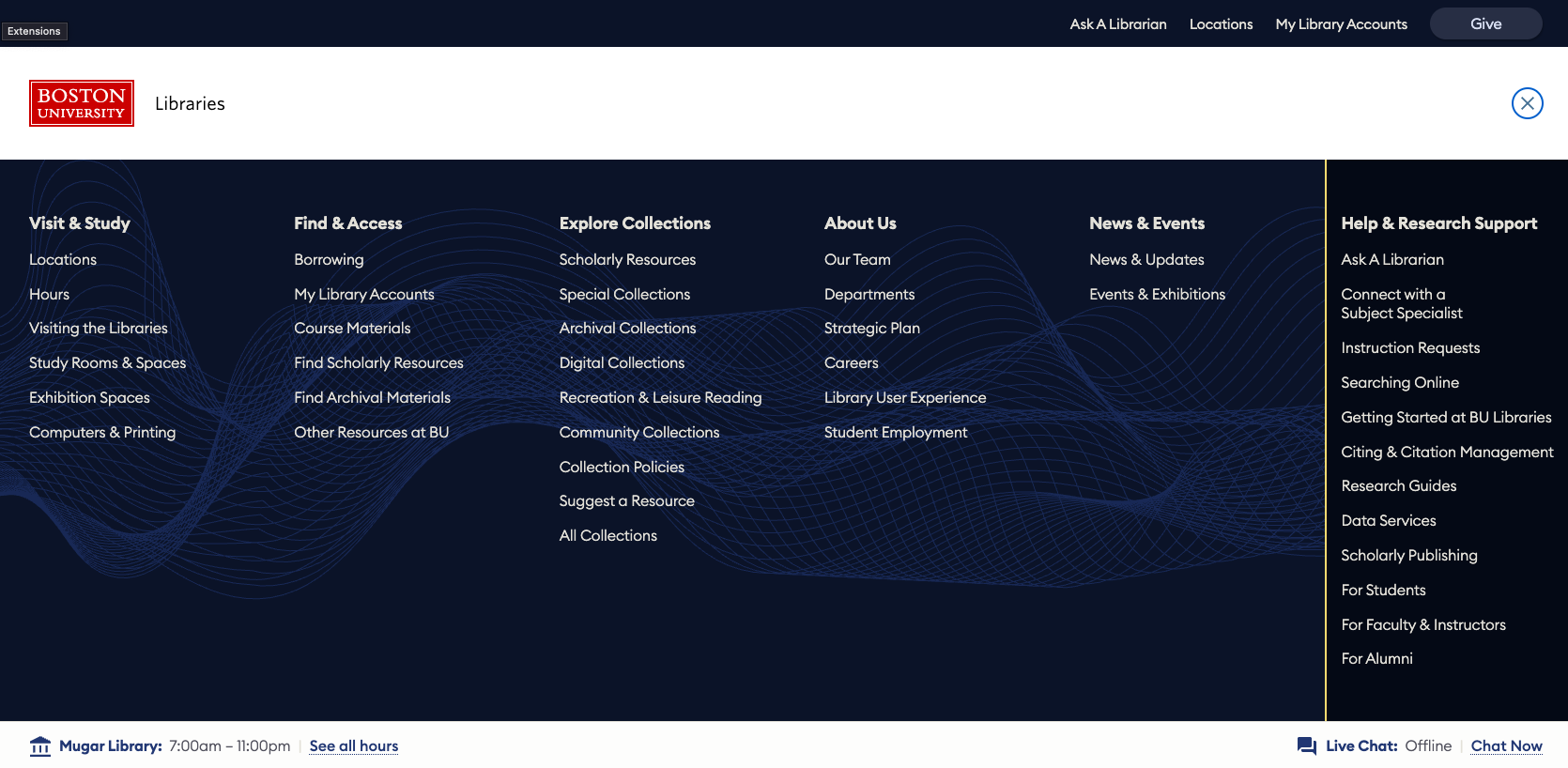Open Connect with a Subject Specialist
The width and height of the screenshot is (1568, 768).
pos(1402,303)
